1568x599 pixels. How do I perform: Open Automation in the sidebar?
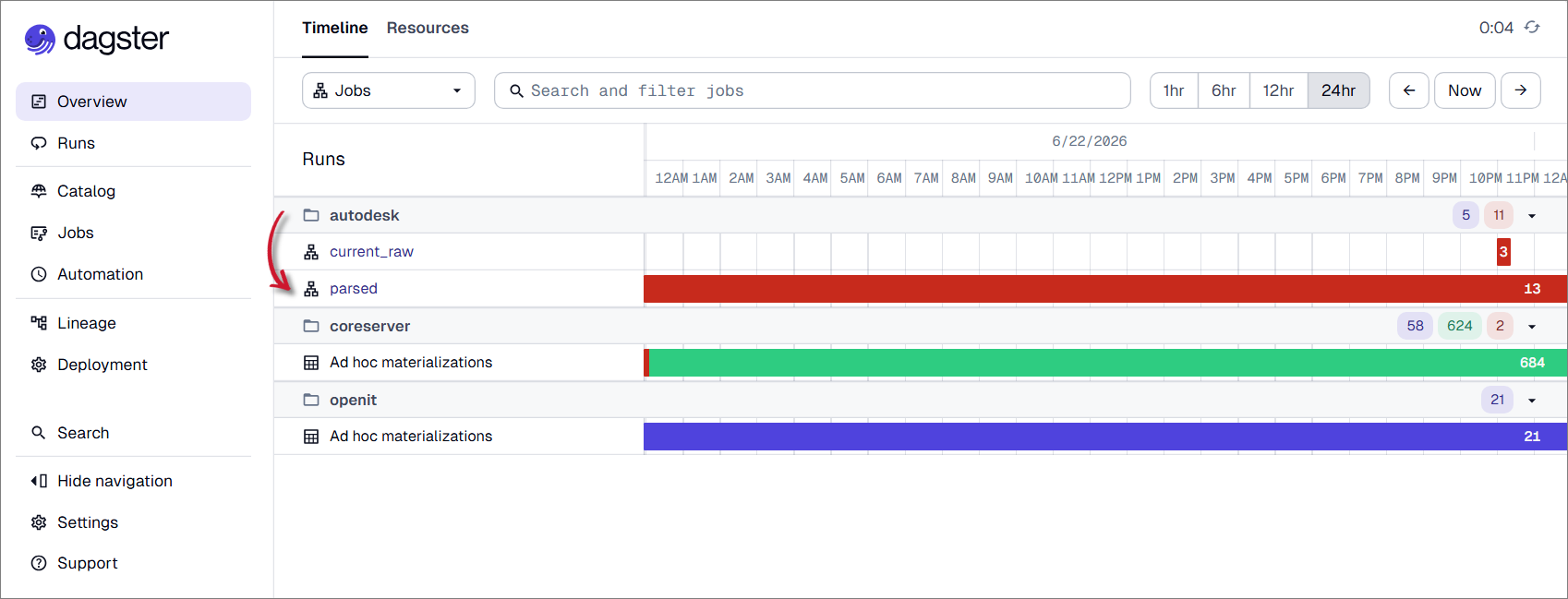click(x=100, y=274)
